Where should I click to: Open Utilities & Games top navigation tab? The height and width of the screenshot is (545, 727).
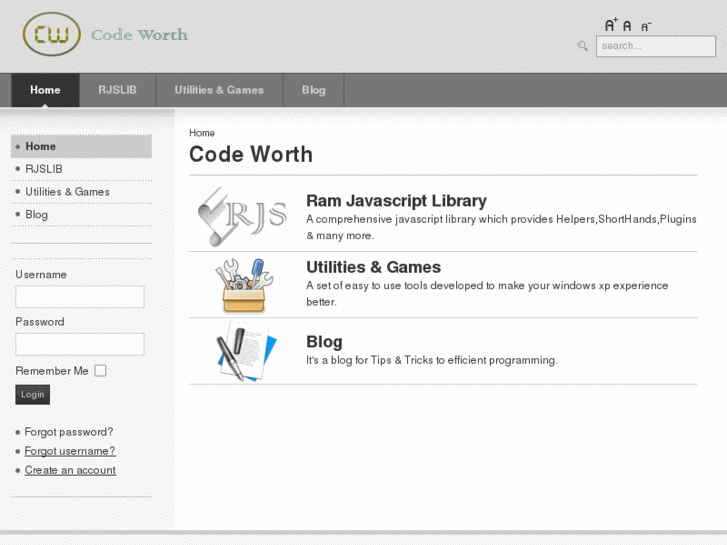pyautogui.click(x=219, y=90)
